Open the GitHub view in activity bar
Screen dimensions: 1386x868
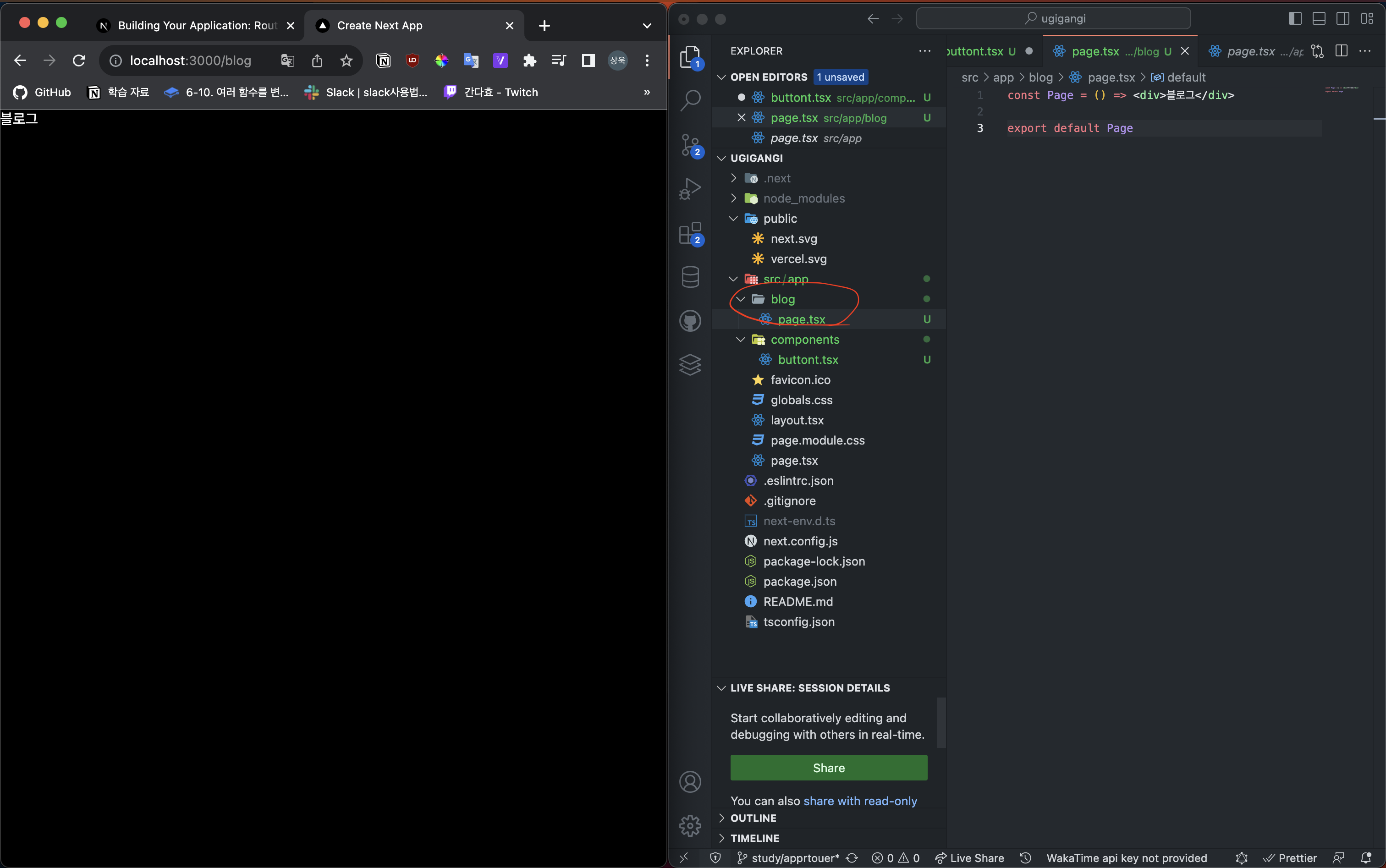[x=690, y=321]
